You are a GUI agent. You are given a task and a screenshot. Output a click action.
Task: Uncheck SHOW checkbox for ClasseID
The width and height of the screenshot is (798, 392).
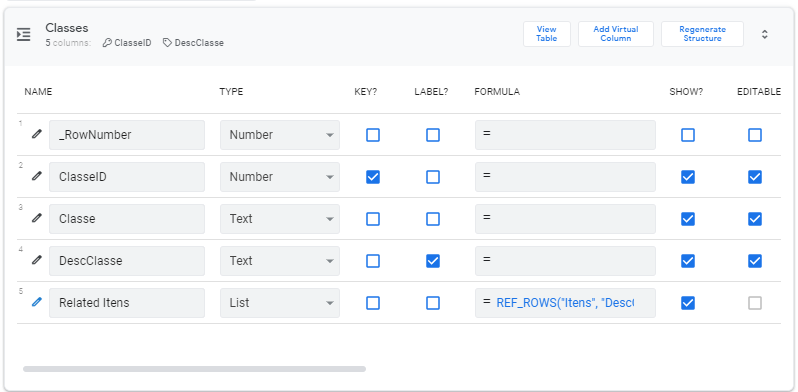(x=688, y=177)
